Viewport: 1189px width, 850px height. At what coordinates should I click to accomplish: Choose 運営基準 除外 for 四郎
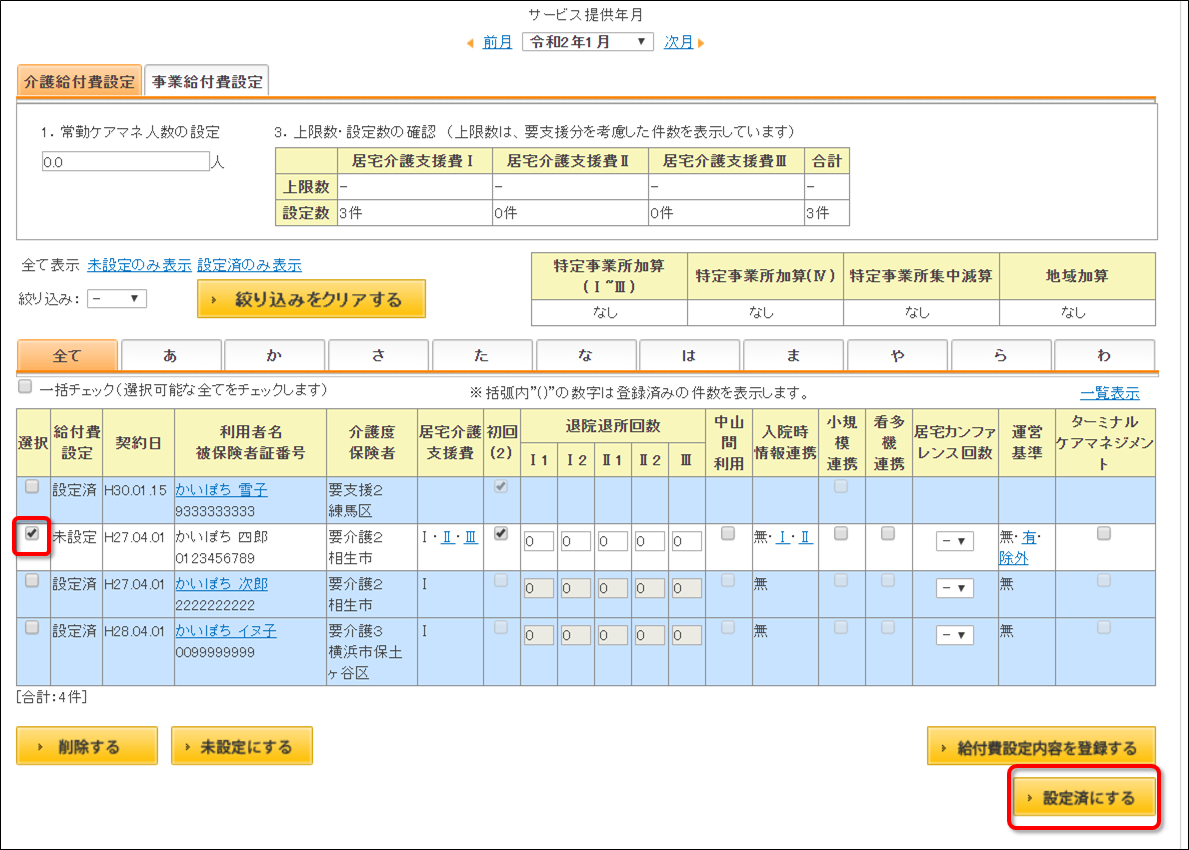point(1014,558)
